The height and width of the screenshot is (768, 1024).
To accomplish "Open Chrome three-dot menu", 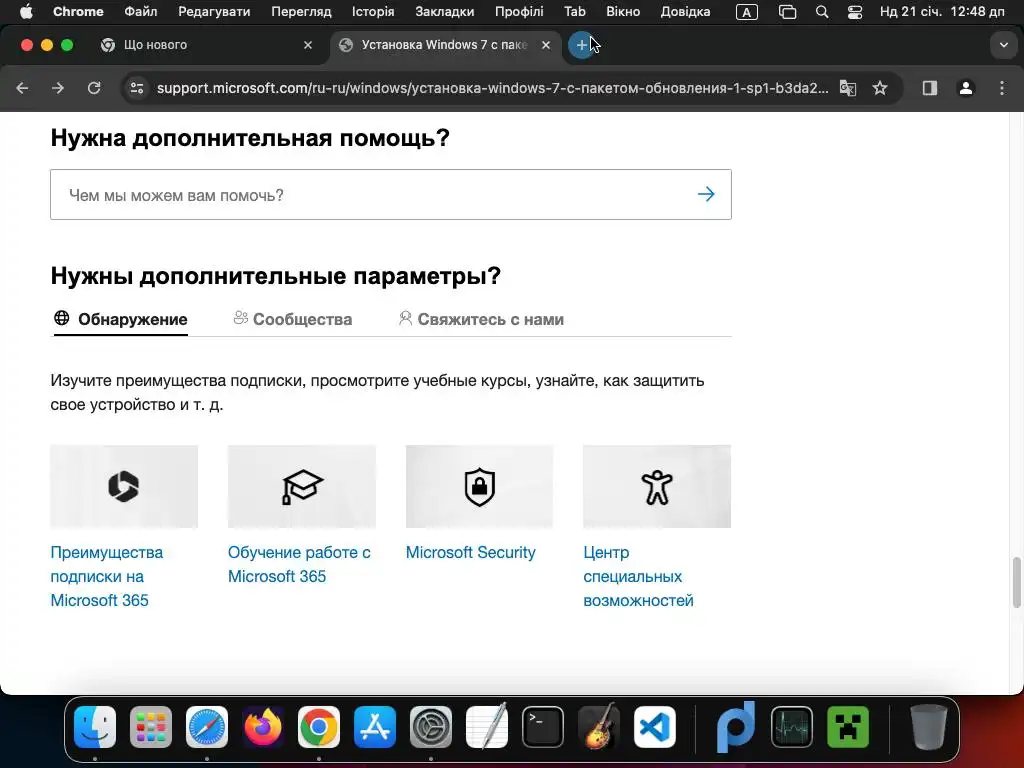I will pyautogui.click(x=1002, y=88).
